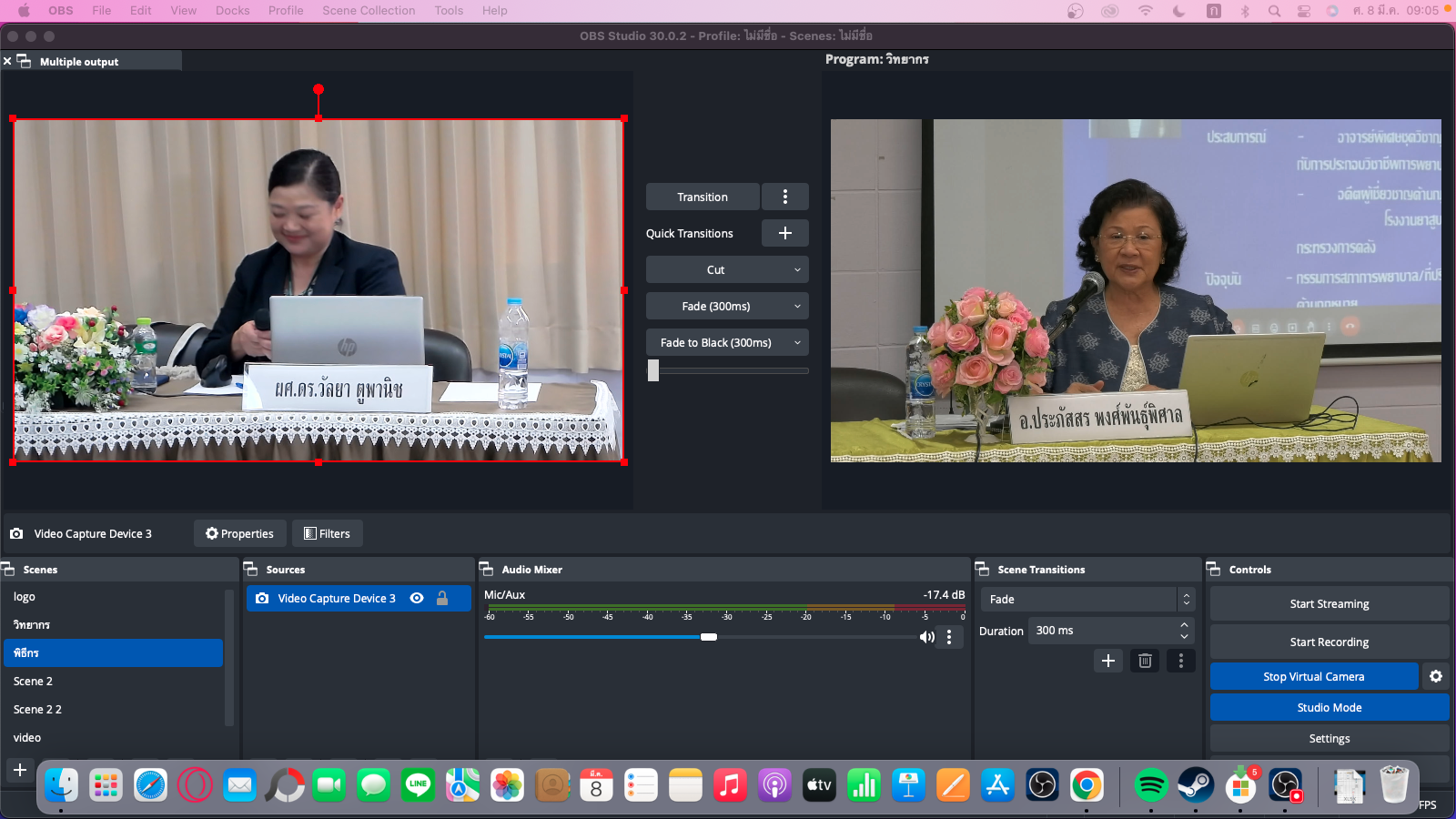Click the rotation handle above preview source
Screen dimensions: 1456x819
[318, 89]
